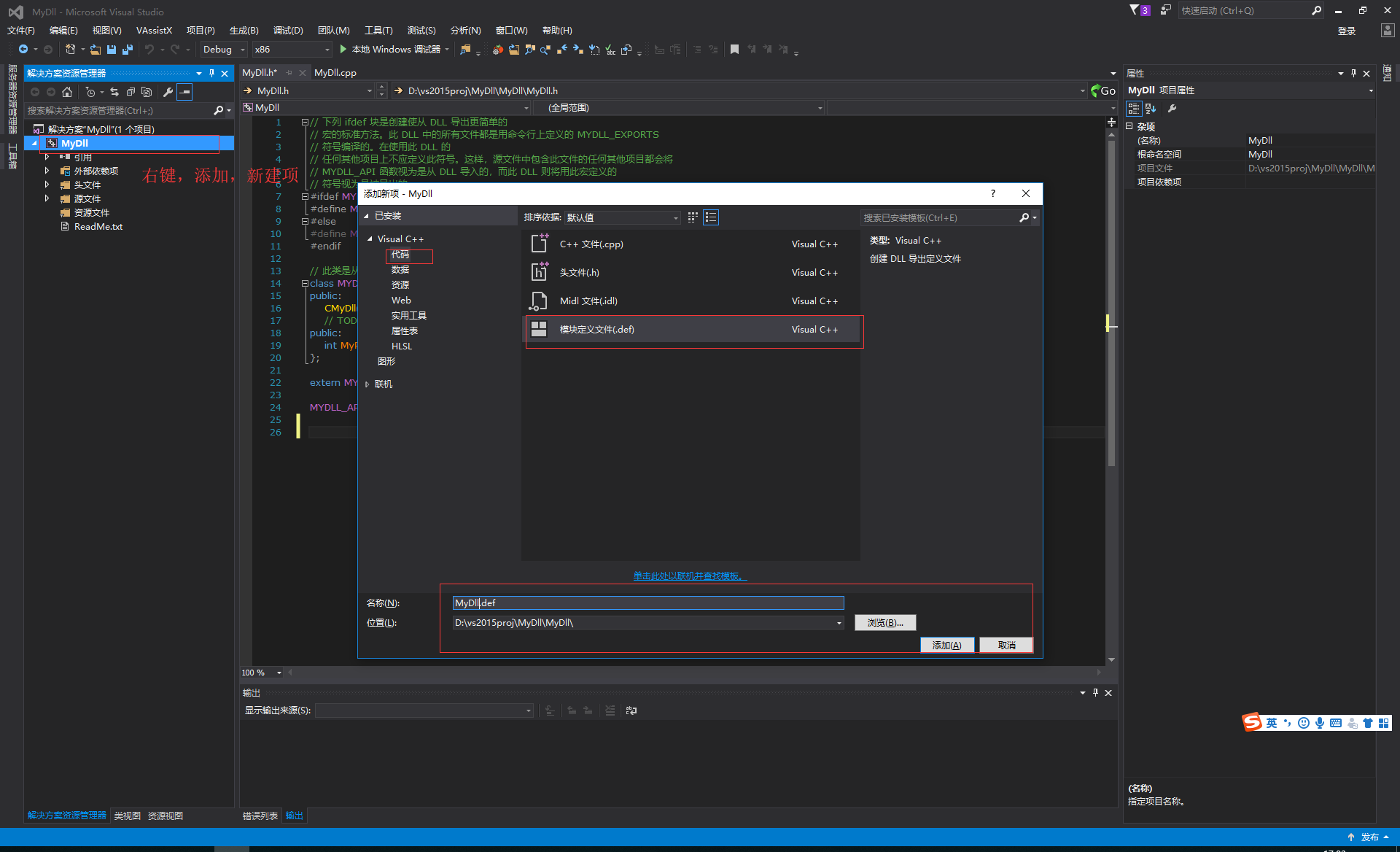Click the online template search link
1400x852 pixels.
click(689, 576)
